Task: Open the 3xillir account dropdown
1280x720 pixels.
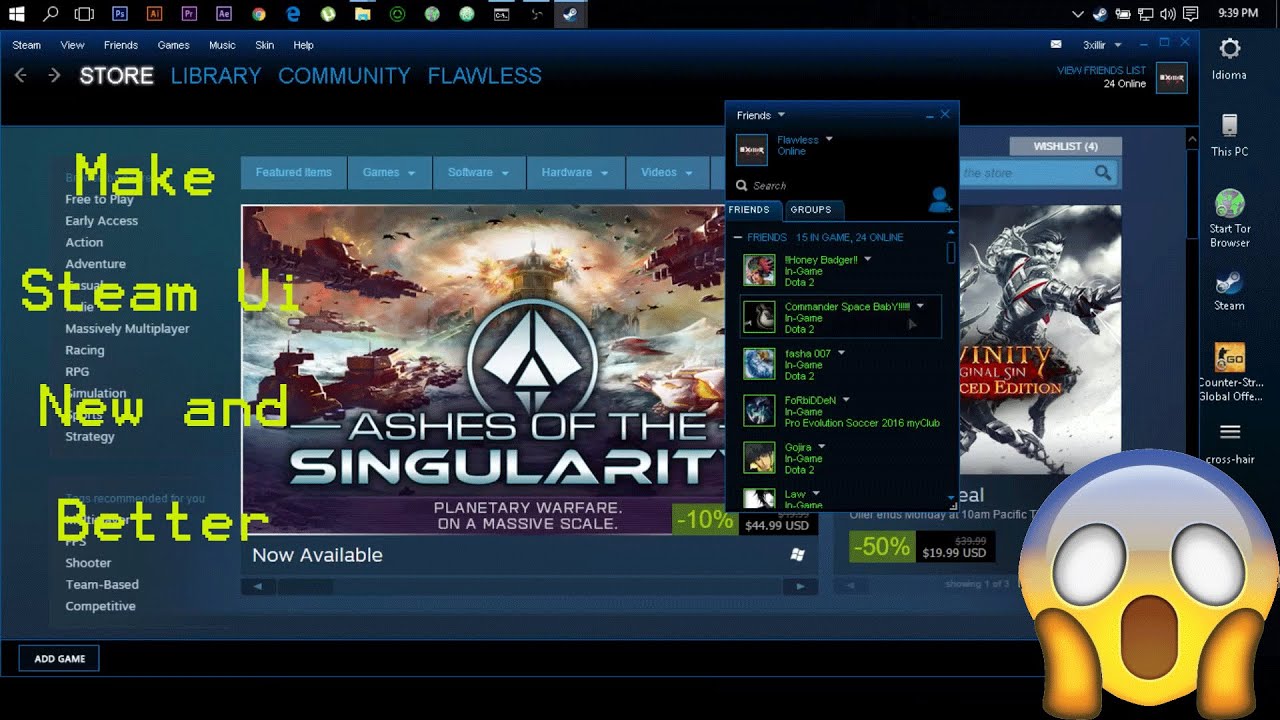Action: 1102,45
